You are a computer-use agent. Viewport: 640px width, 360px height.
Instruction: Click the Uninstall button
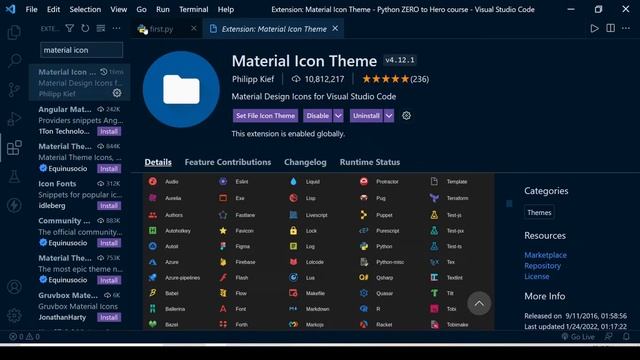click(366, 116)
